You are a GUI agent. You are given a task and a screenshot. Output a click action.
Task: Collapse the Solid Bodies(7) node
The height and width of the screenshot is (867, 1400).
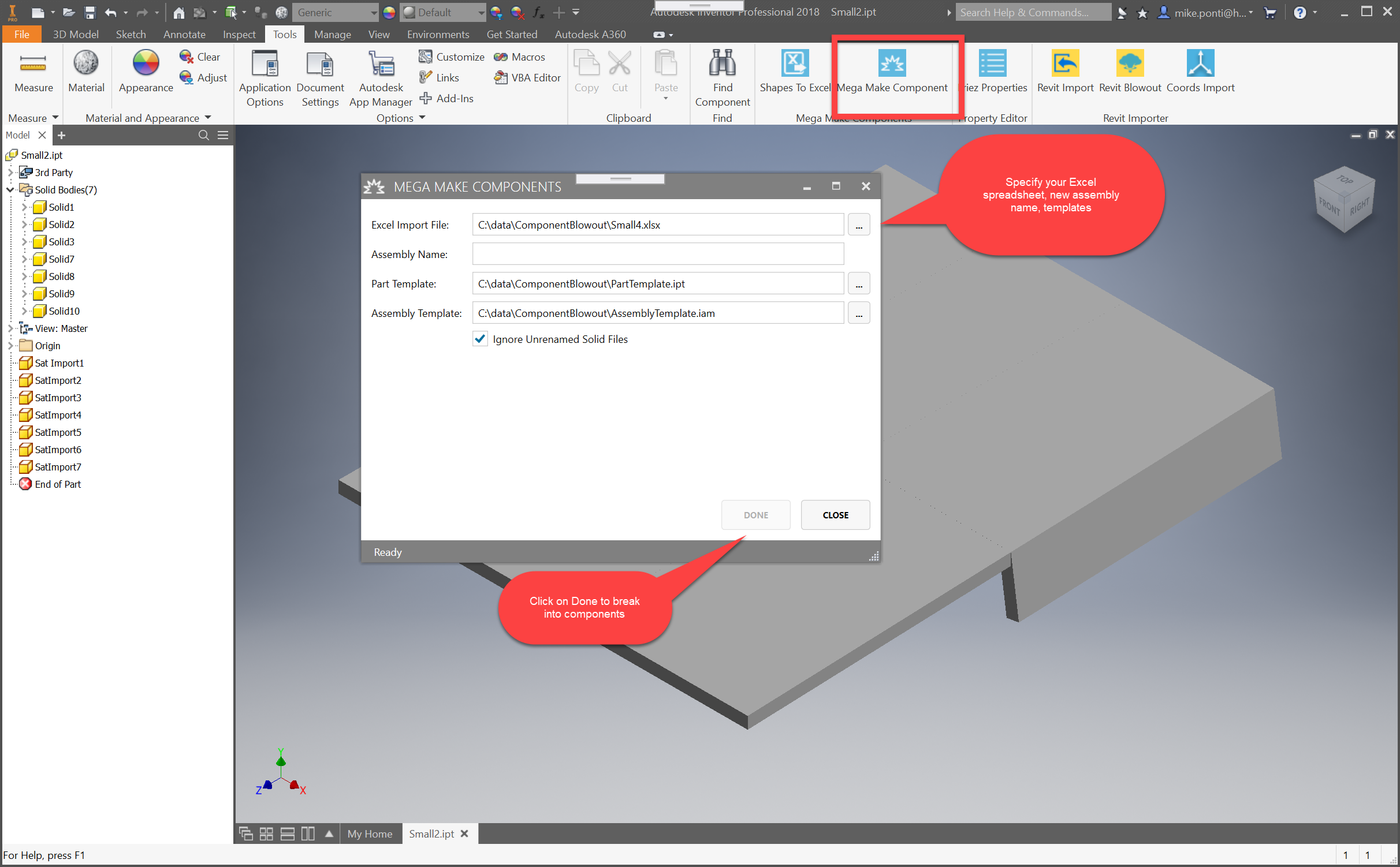(x=10, y=190)
